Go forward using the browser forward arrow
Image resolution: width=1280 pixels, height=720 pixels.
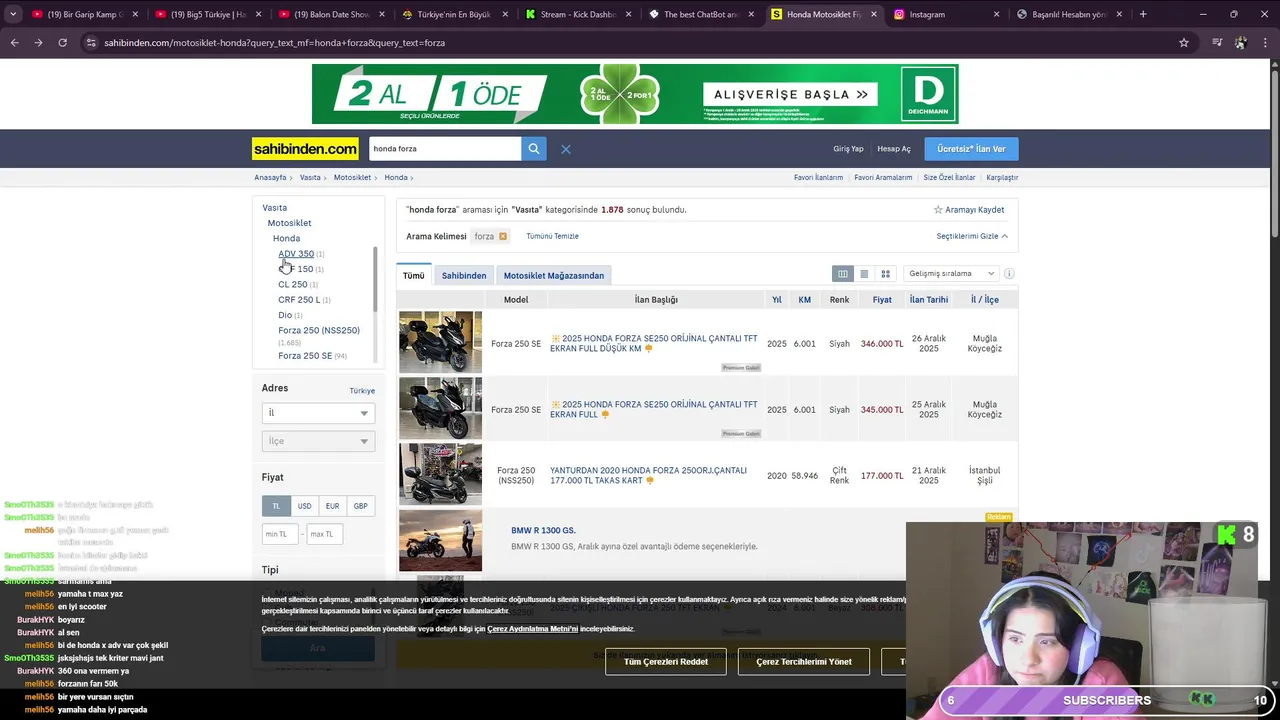38,43
